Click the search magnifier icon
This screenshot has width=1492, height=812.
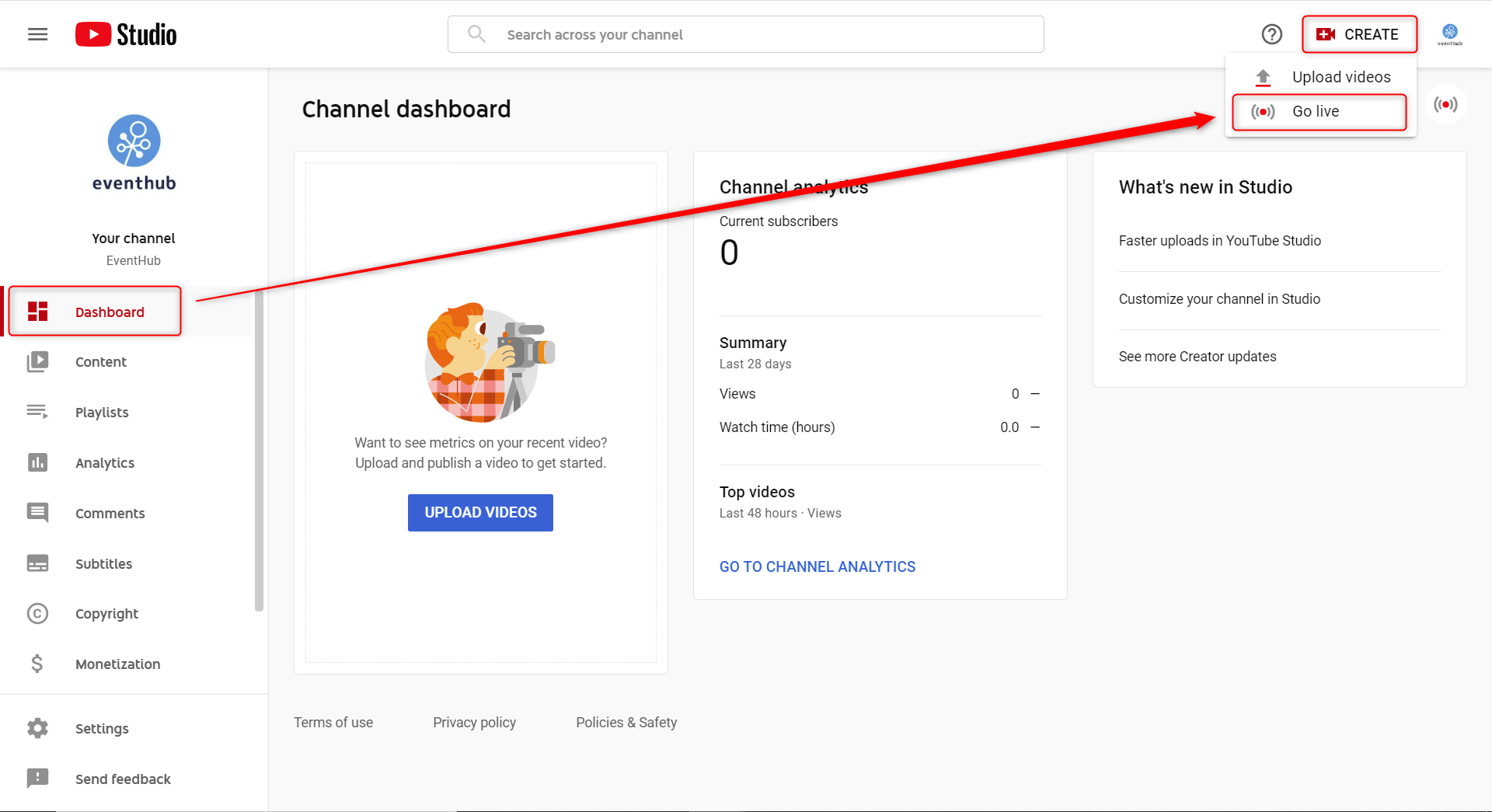pyautogui.click(x=476, y=34)
